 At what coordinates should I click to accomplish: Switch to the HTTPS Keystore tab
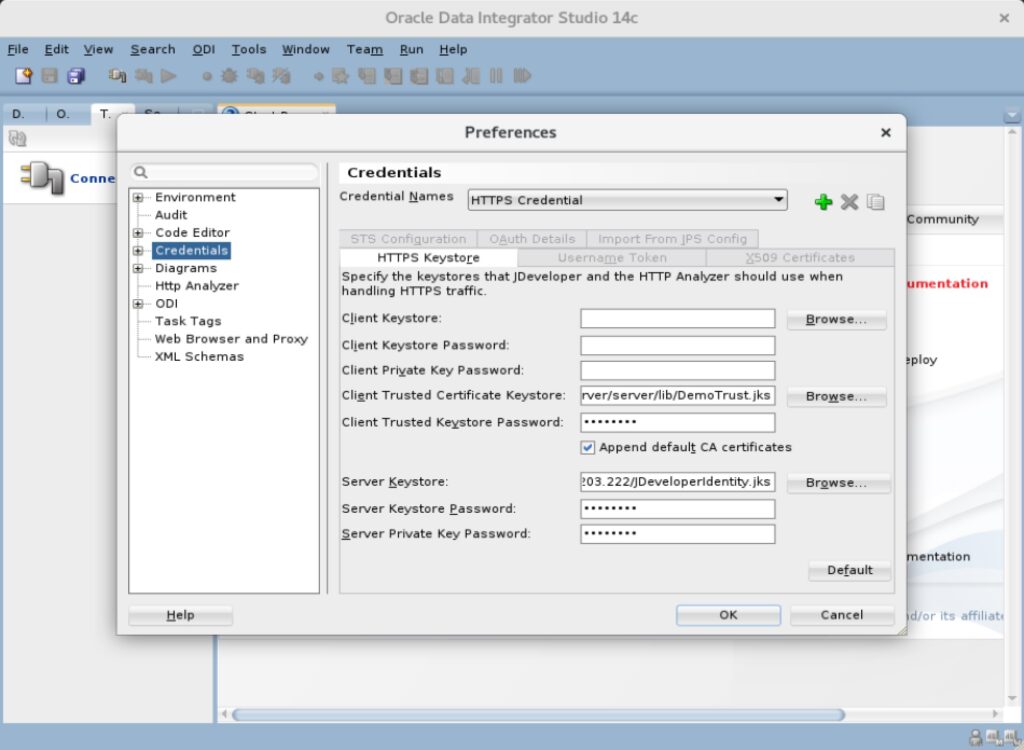[x=428, y=257]
